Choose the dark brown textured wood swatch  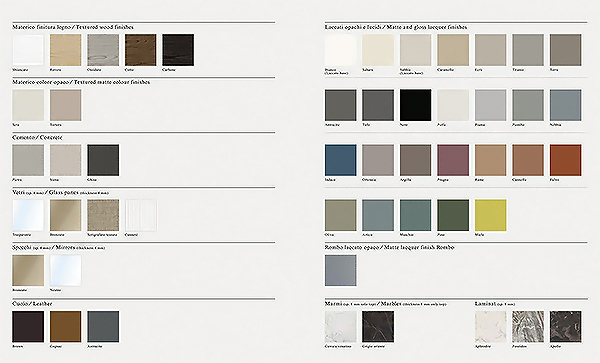pos(140,50)
